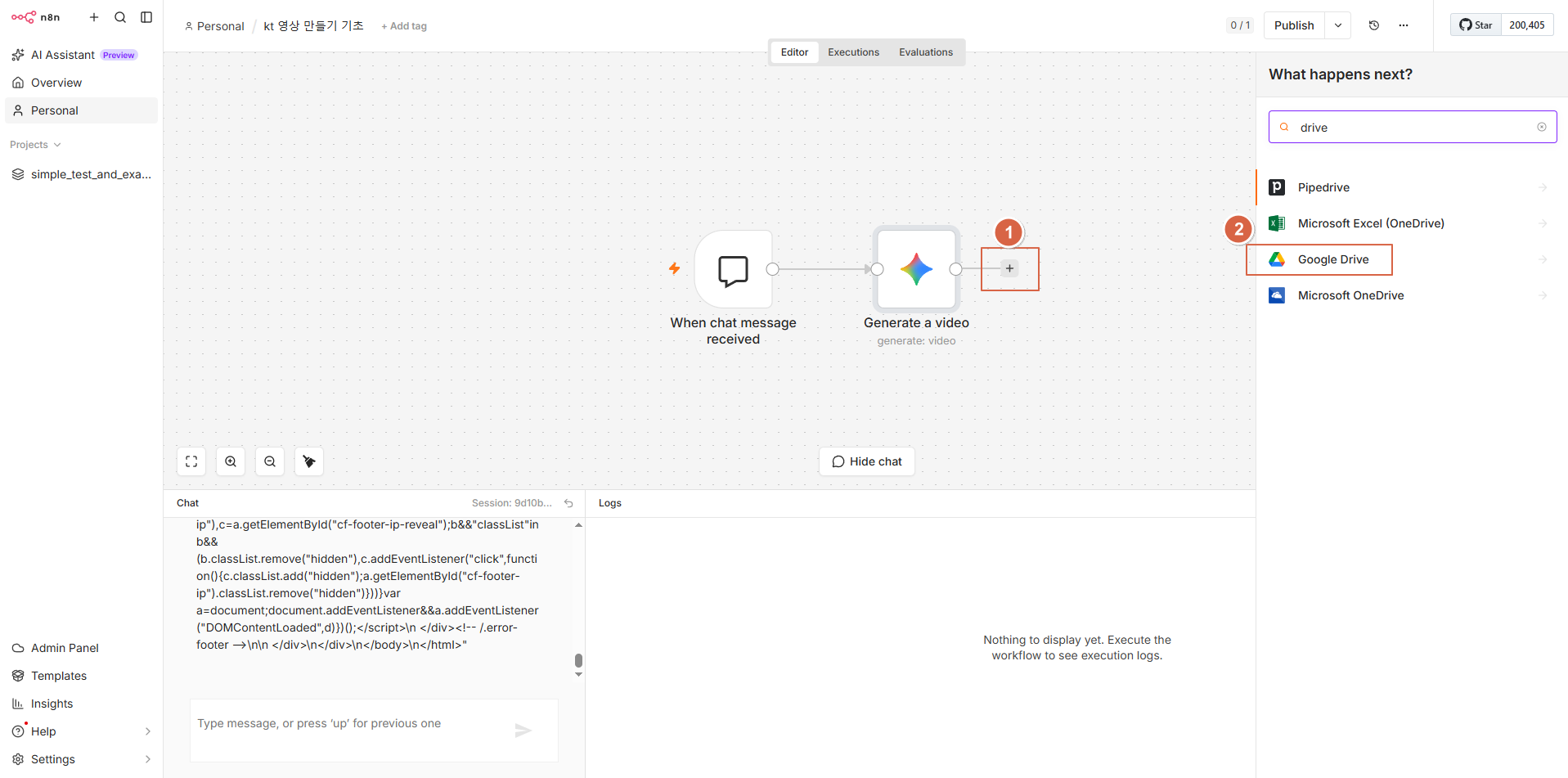Reset chat session refresh icon
This screenshot has width=1568, height=778.
click(568, 503)
